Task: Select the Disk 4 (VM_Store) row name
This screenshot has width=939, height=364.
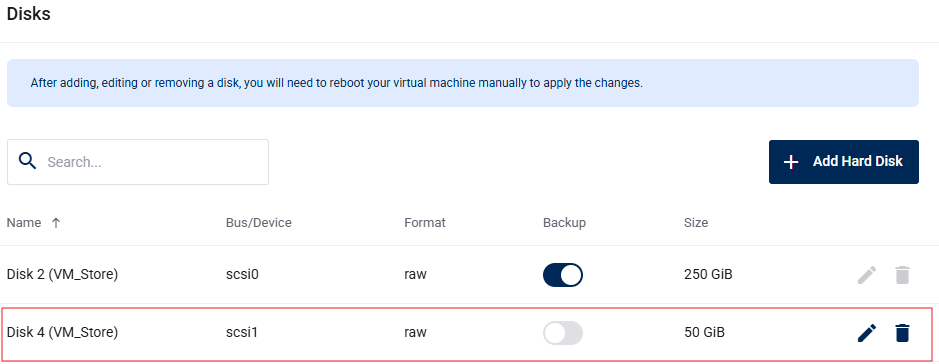Action: coord(62,332)
